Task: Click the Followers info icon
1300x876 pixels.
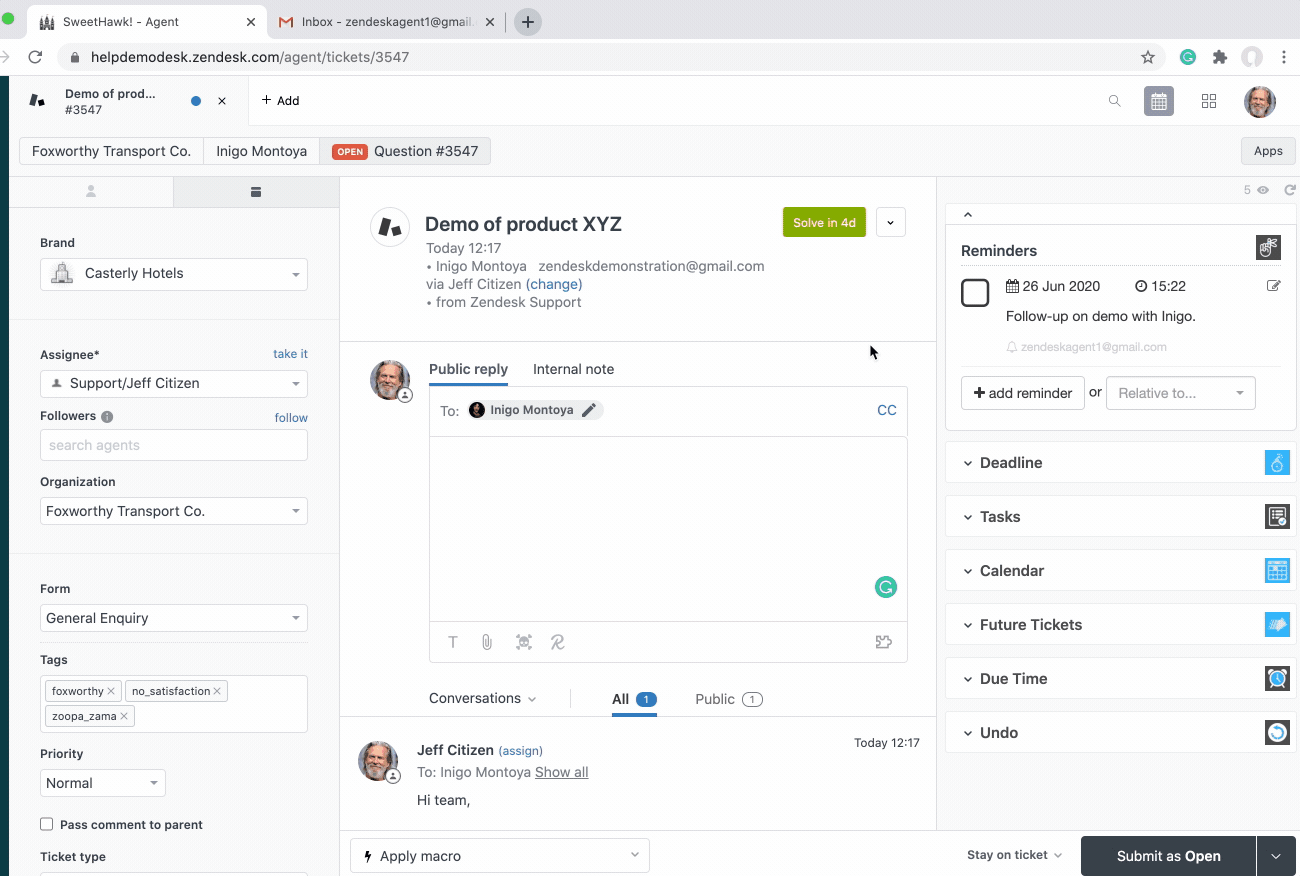Action: click(x=107, y=417)
